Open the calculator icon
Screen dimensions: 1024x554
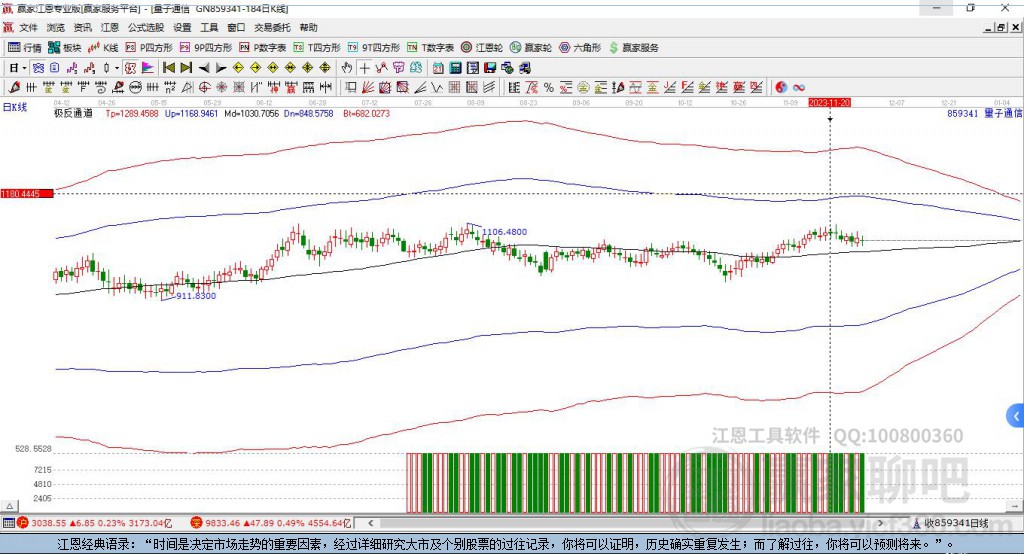click(455, 68)
